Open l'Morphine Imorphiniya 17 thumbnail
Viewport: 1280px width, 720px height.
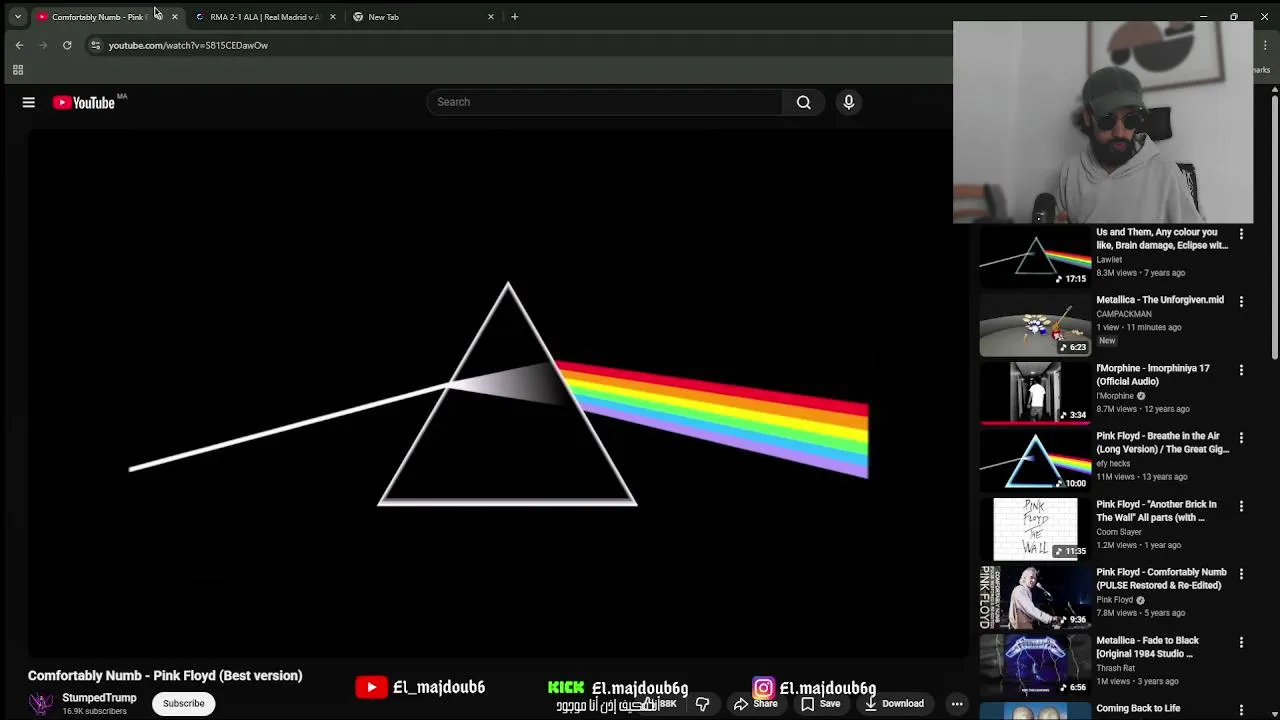coord(1035,393)
